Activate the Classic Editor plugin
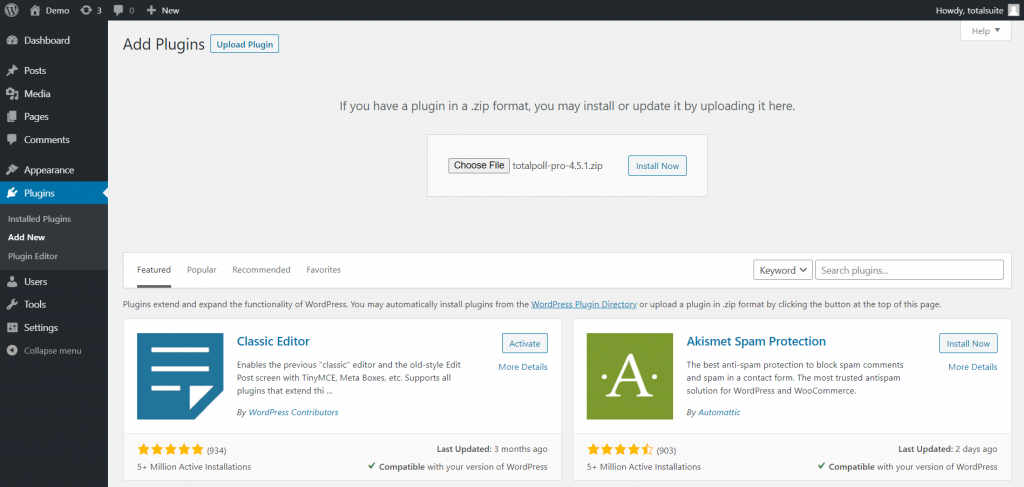1024x487 pixels. (524, 343)
